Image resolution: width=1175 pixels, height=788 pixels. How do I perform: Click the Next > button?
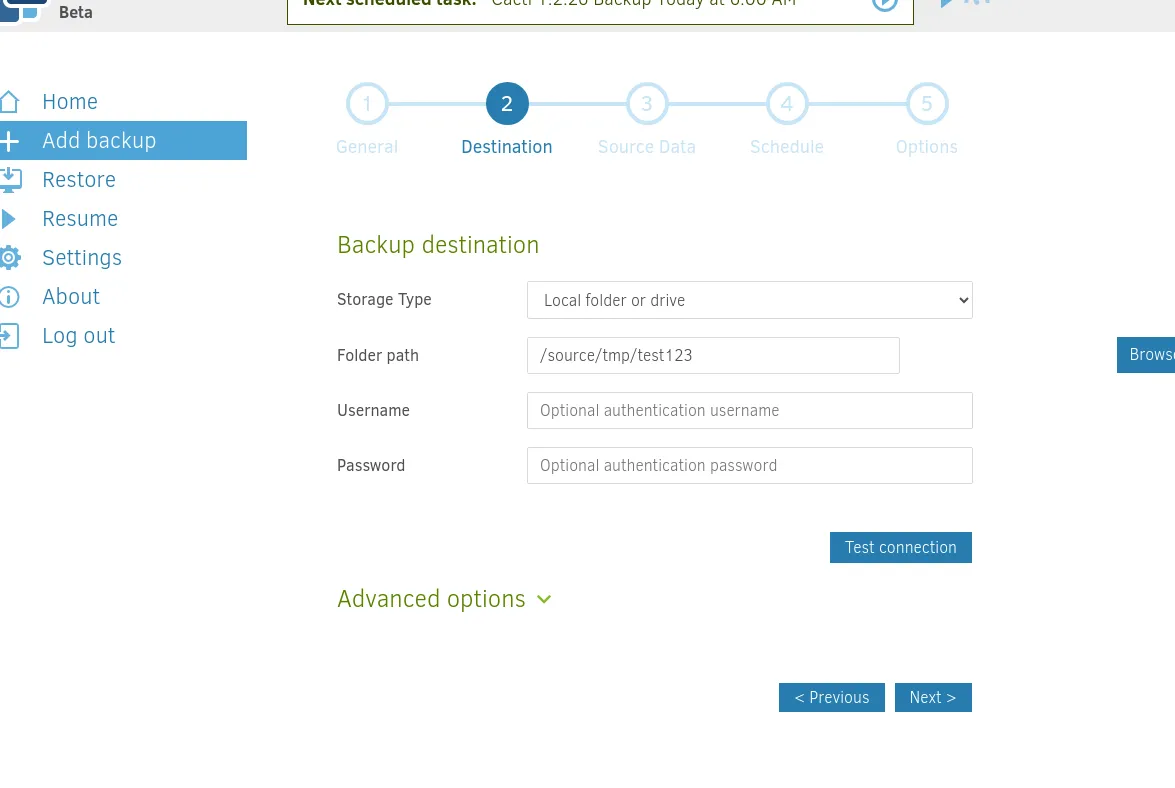click(933, 697)
